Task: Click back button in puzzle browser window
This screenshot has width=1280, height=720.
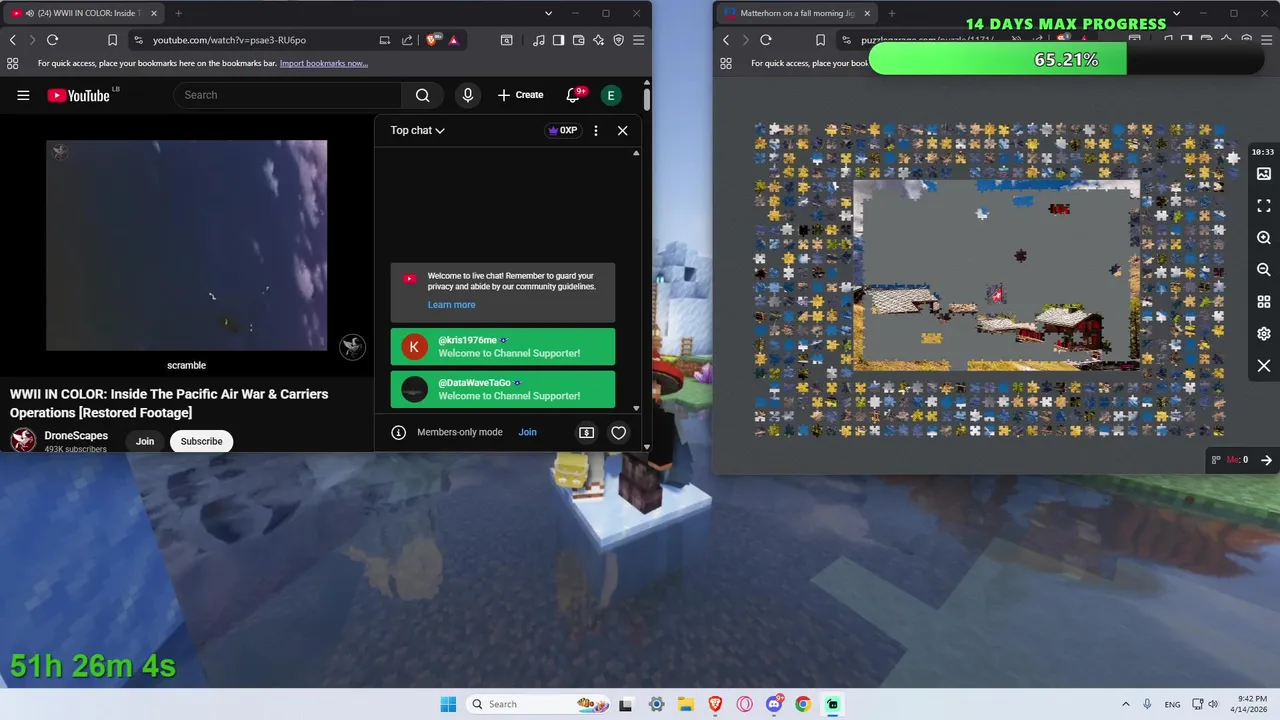Action: pyautogui.click(x=726, y=40)
